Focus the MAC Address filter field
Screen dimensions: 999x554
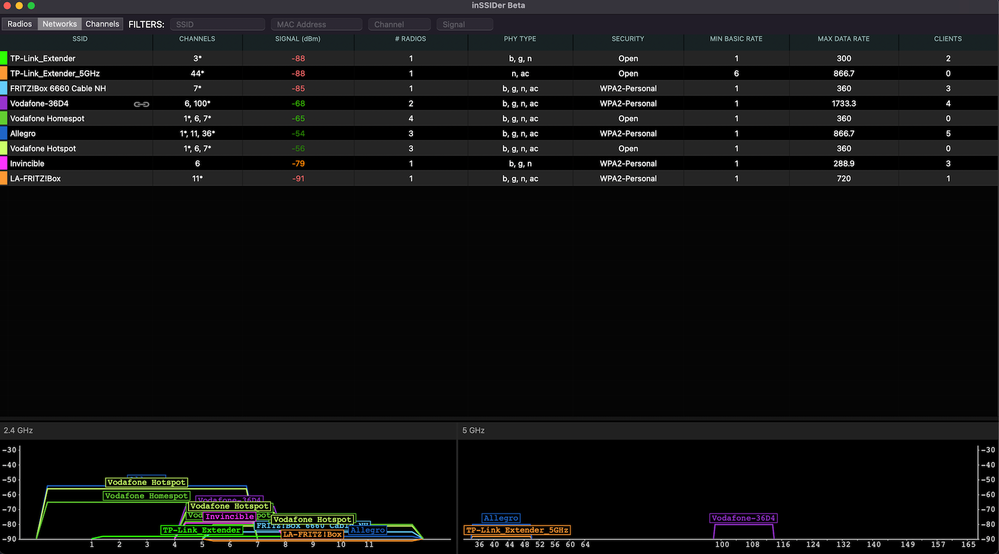point(317,24)
